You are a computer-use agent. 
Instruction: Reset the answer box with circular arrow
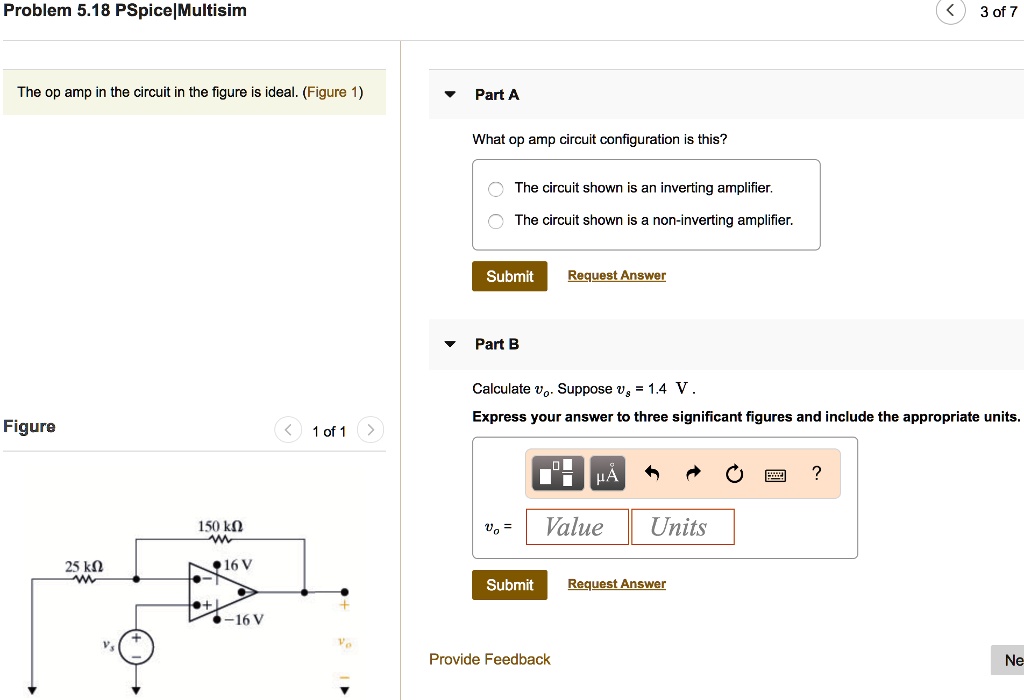coord(734,473)
